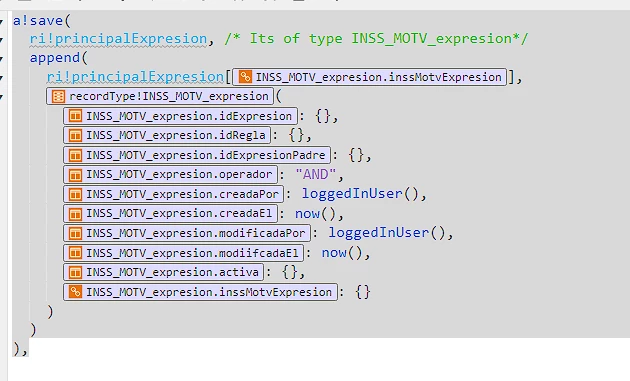Click the record type icon beside recordType!INSS_MOTV_expresion
This screenshot has width=630, height=381.
pyautogui.click(x=58, y=96)
